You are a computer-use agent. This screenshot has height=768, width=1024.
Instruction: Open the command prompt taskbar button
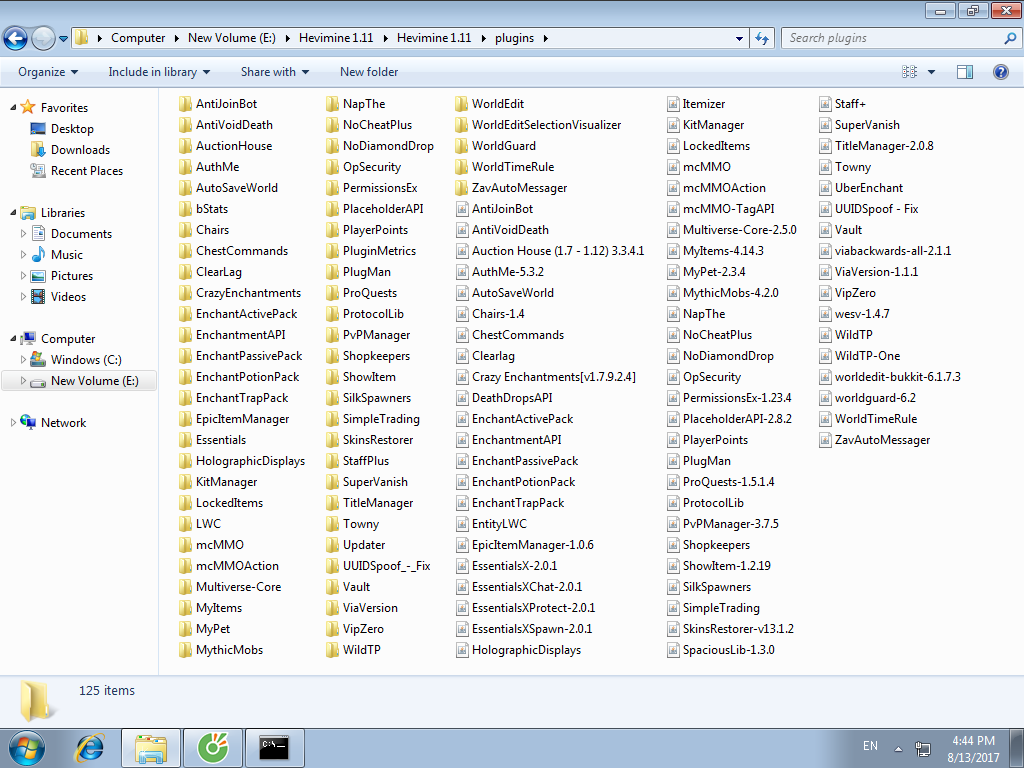(x=274, y=748)
